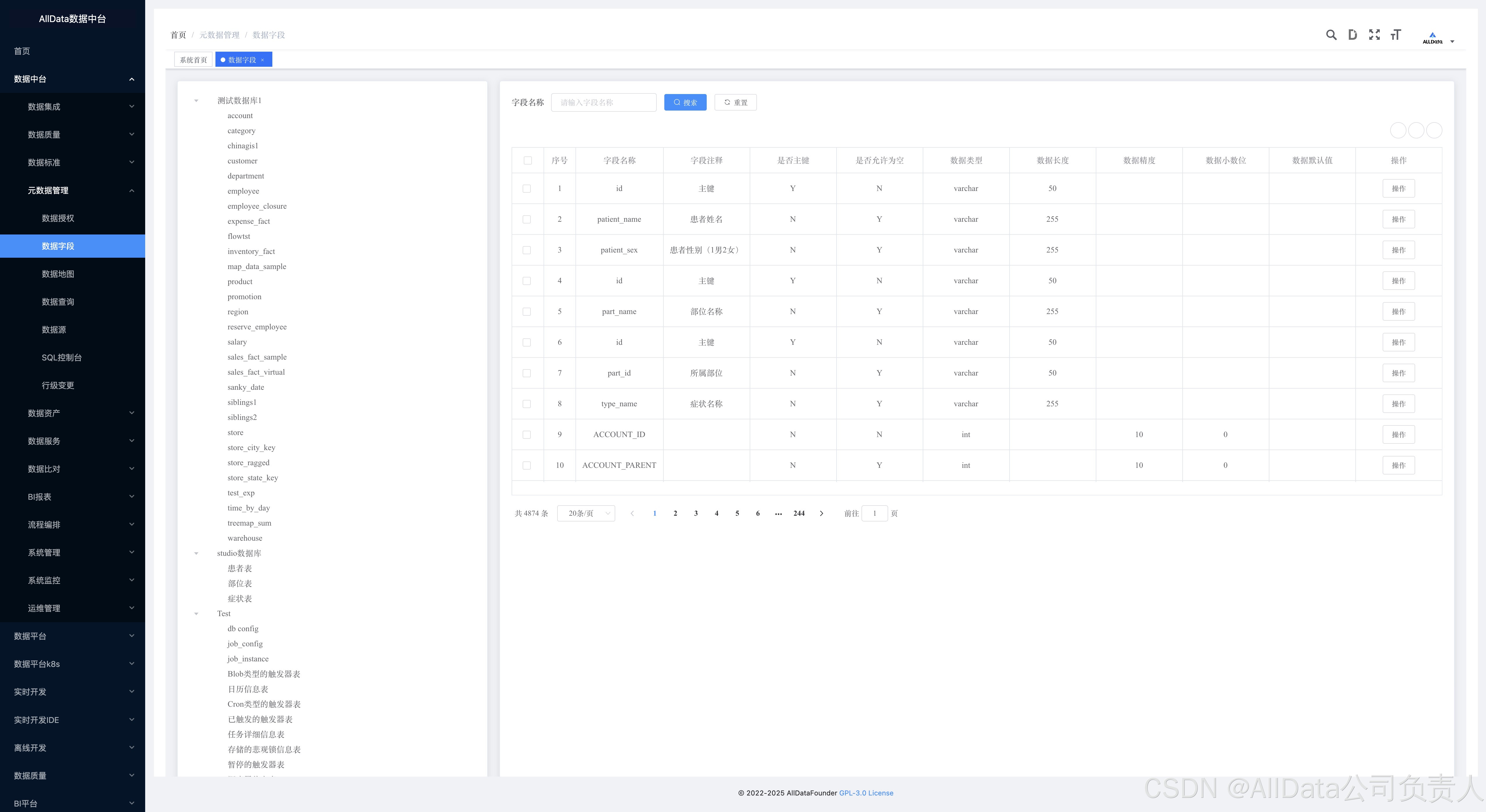Click the blue 搜索 button
Screen dimensions: 1486x812
(x=685, y=103)
